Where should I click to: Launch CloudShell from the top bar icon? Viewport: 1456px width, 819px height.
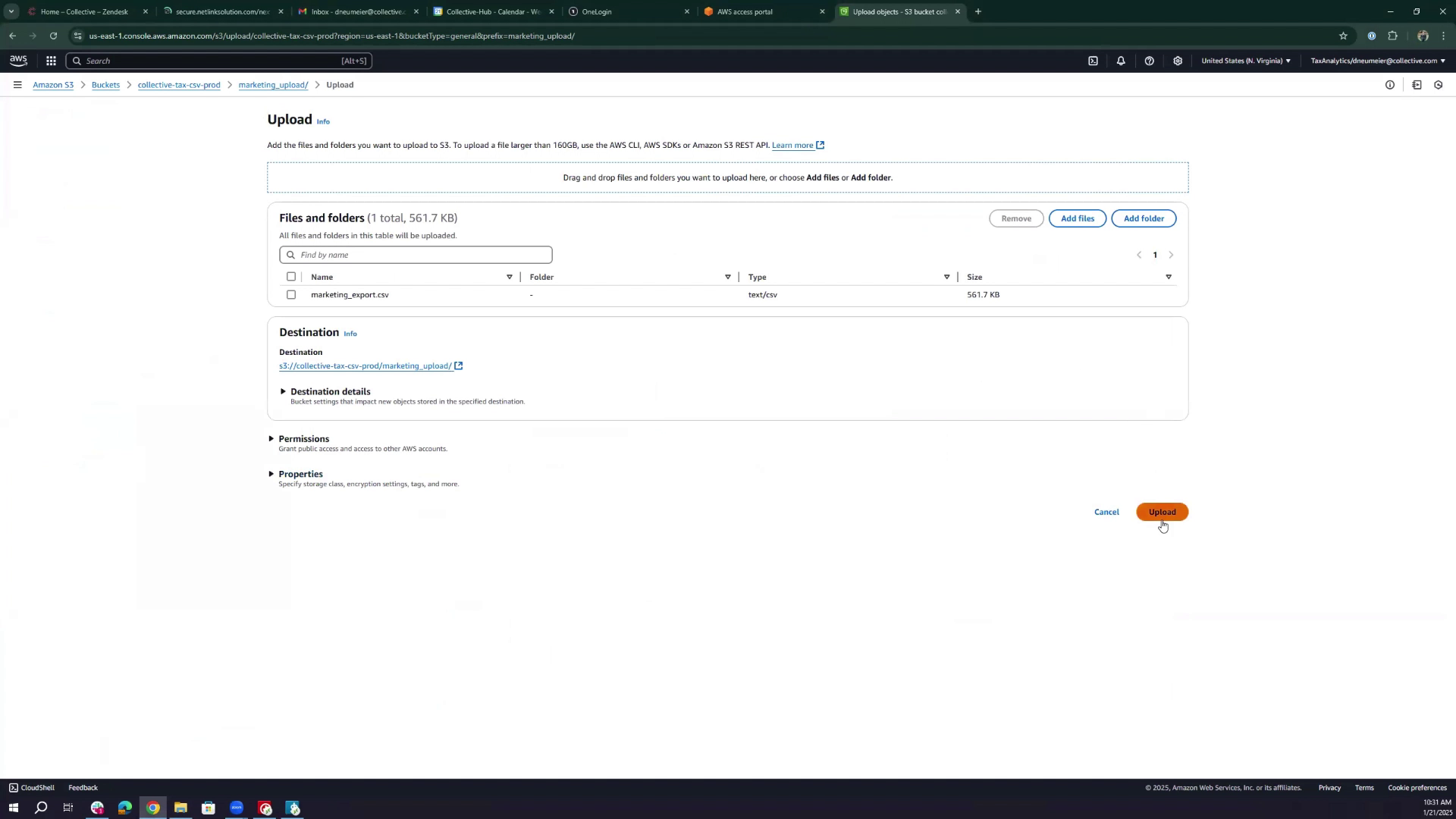pos(1093,61)
